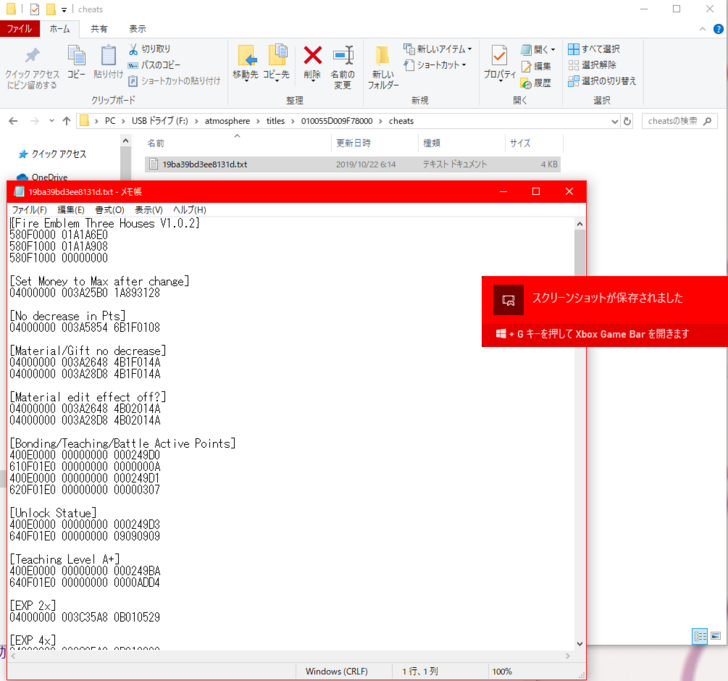Click PC in the address breadcrumb
The width and height of the screenshot is (728, 681).
point(110,121)
